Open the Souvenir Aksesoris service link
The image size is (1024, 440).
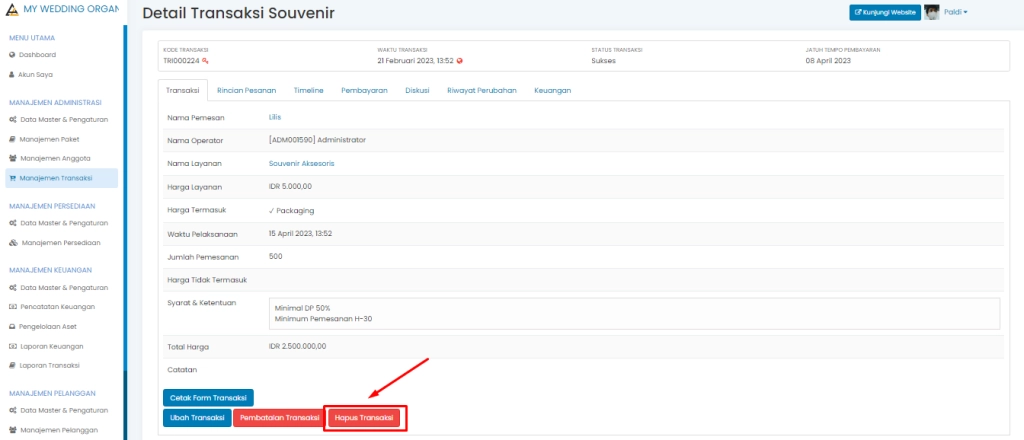[x=301, y=163]
